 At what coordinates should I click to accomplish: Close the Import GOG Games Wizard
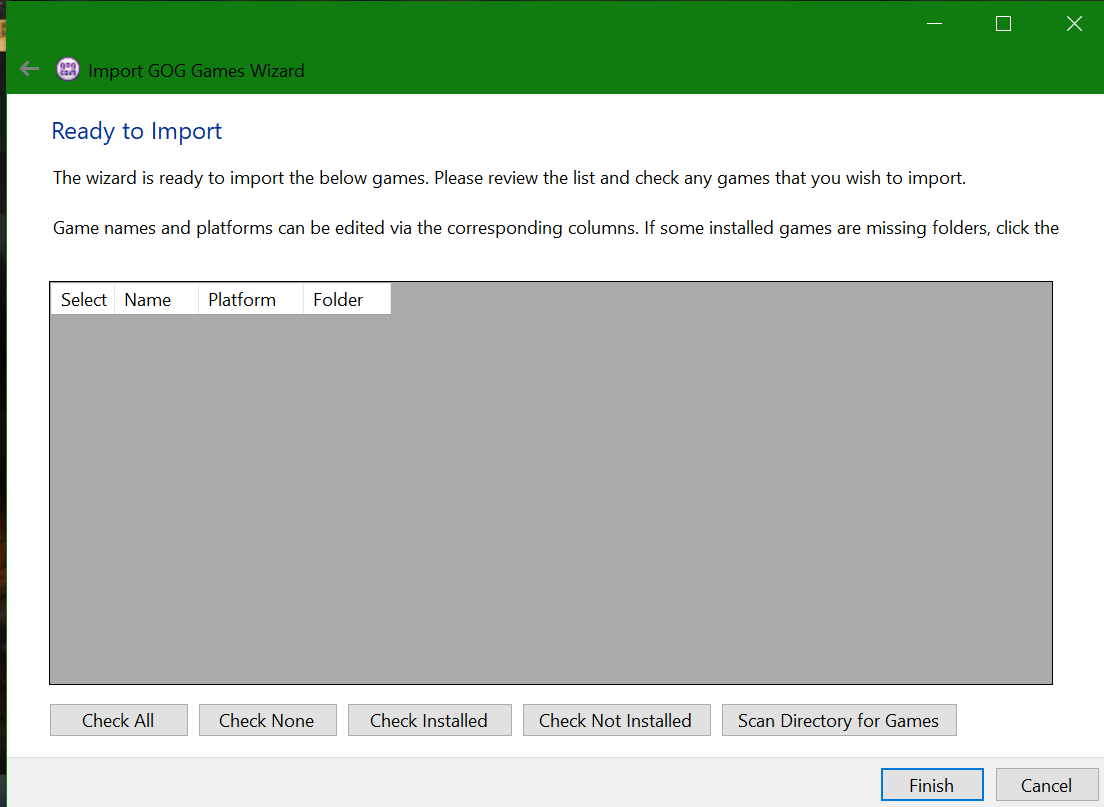pos(1074,24)
